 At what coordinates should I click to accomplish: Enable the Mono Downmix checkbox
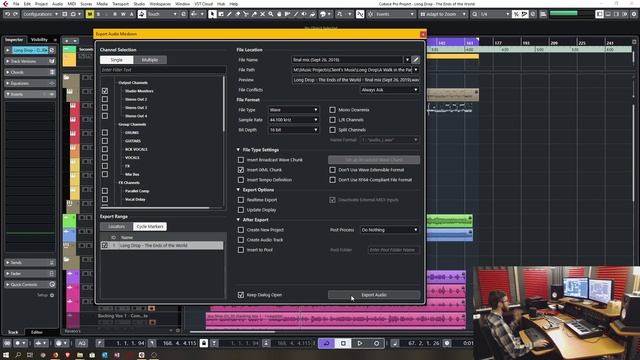332,110
